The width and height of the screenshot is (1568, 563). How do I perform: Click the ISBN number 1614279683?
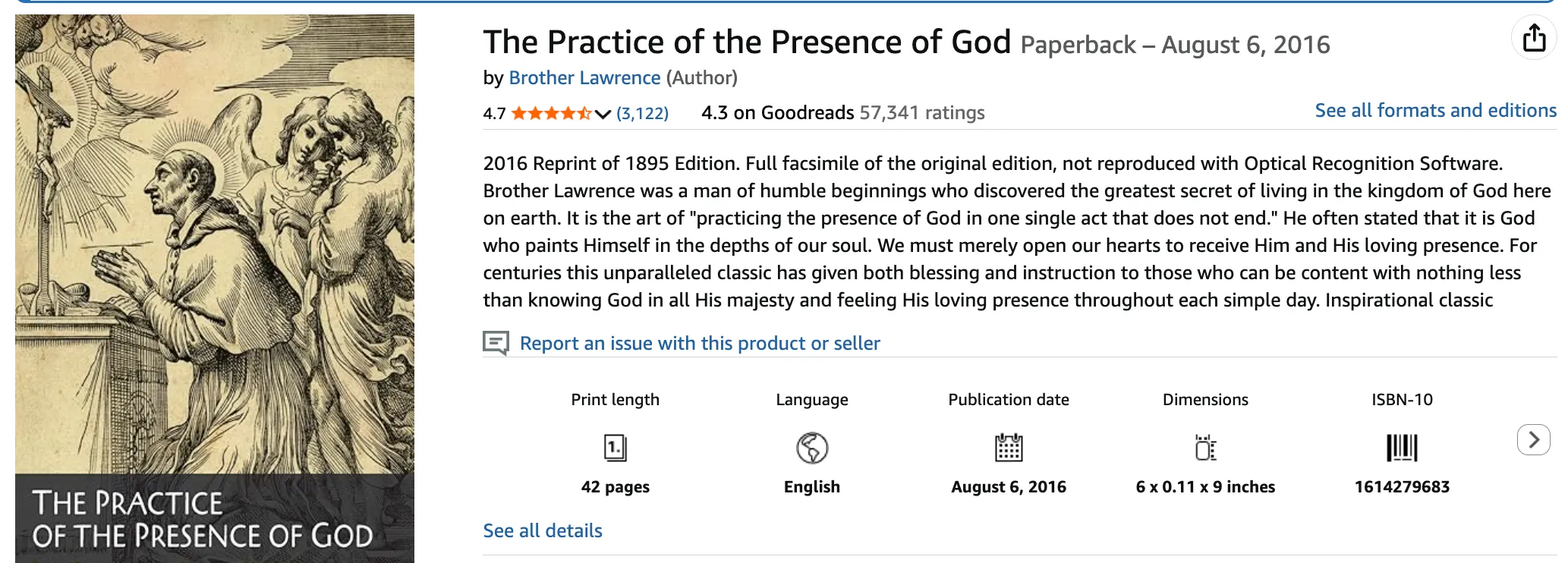pos(1402,486)
